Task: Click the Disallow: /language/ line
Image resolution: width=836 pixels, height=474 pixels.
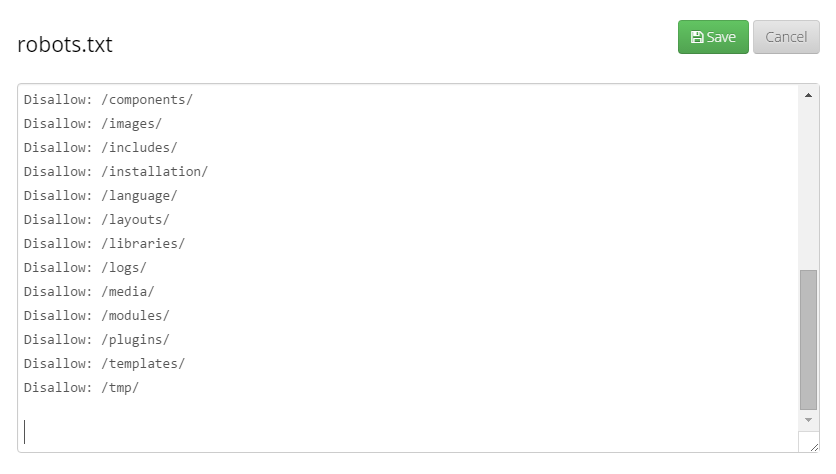Action: point(100,196)
